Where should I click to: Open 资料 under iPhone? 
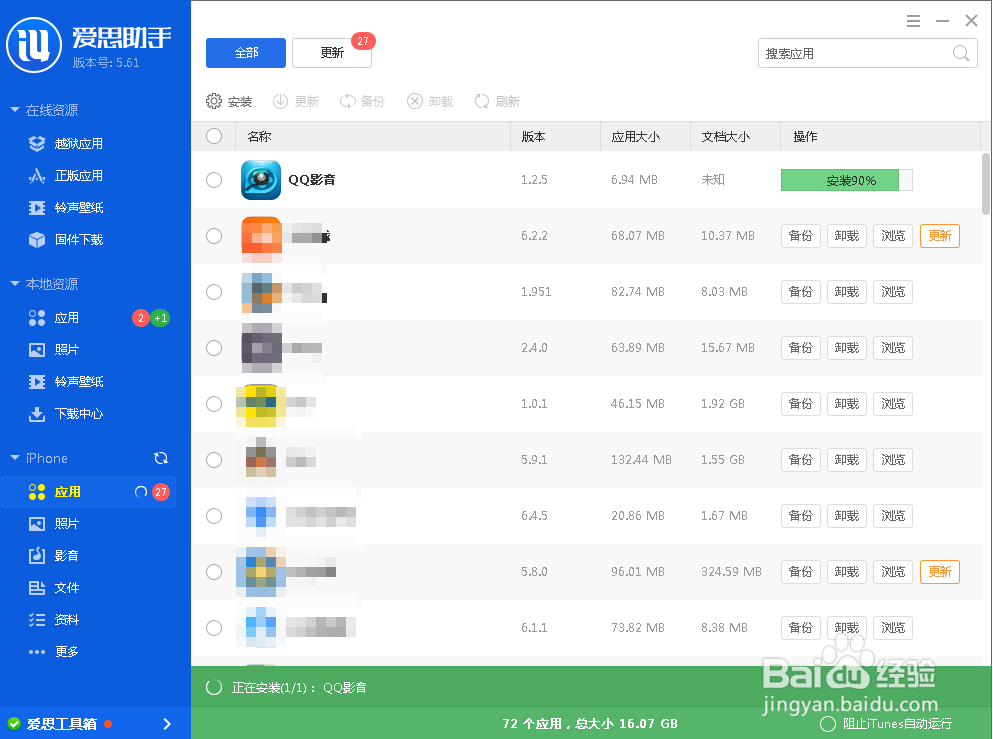tap(54, 620)
